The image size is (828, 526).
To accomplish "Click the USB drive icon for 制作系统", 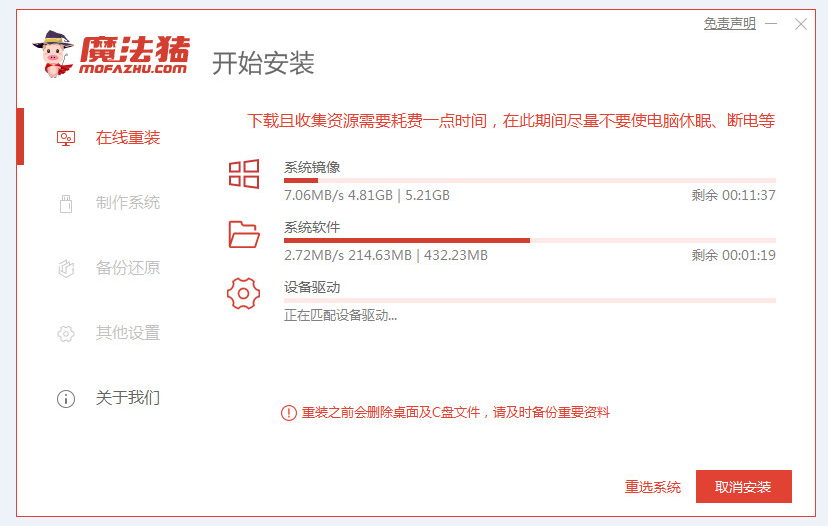I will tap(66, 203).
